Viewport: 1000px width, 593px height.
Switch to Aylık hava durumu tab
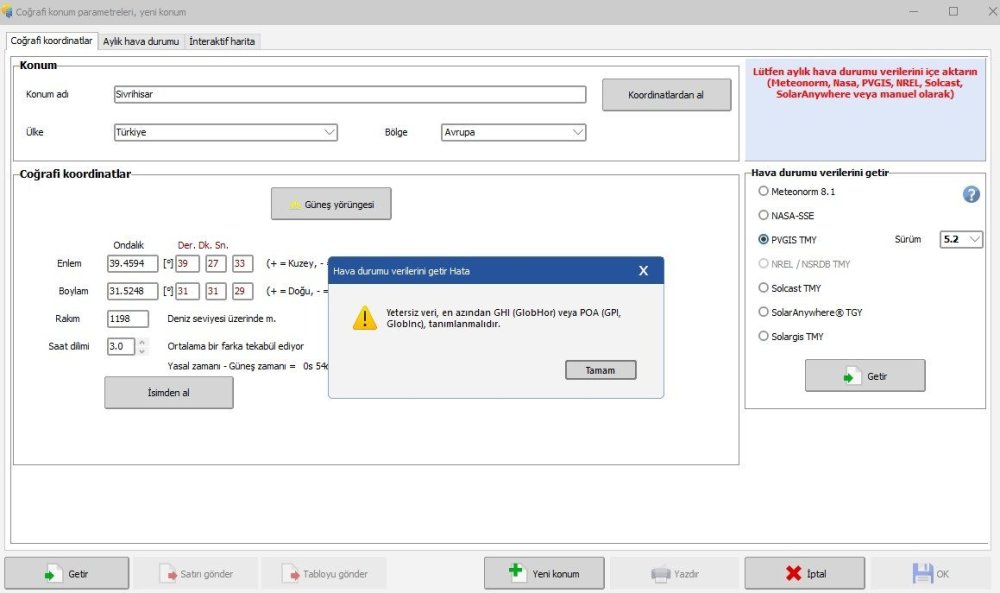click(141, 41)
